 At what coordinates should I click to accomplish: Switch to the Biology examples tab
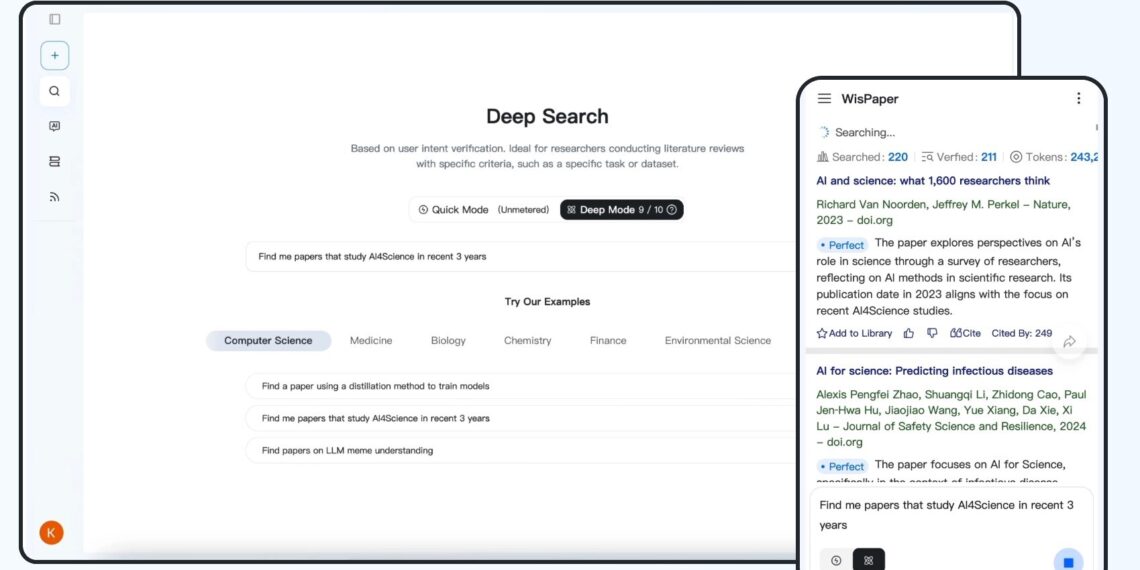coord(448,340)
